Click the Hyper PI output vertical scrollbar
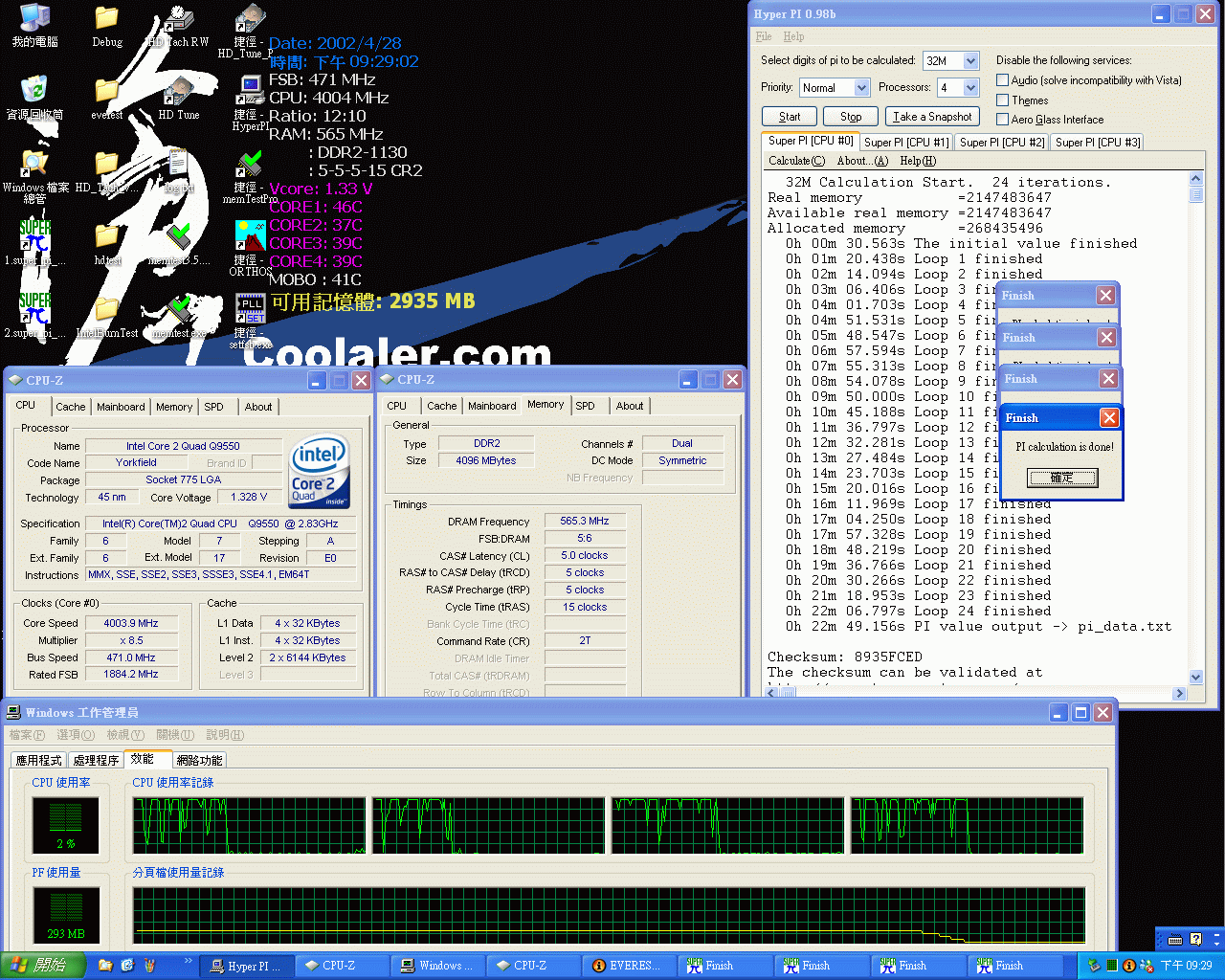The height and width of the screenshot is (980, 1225). (x=1195, y=431)
